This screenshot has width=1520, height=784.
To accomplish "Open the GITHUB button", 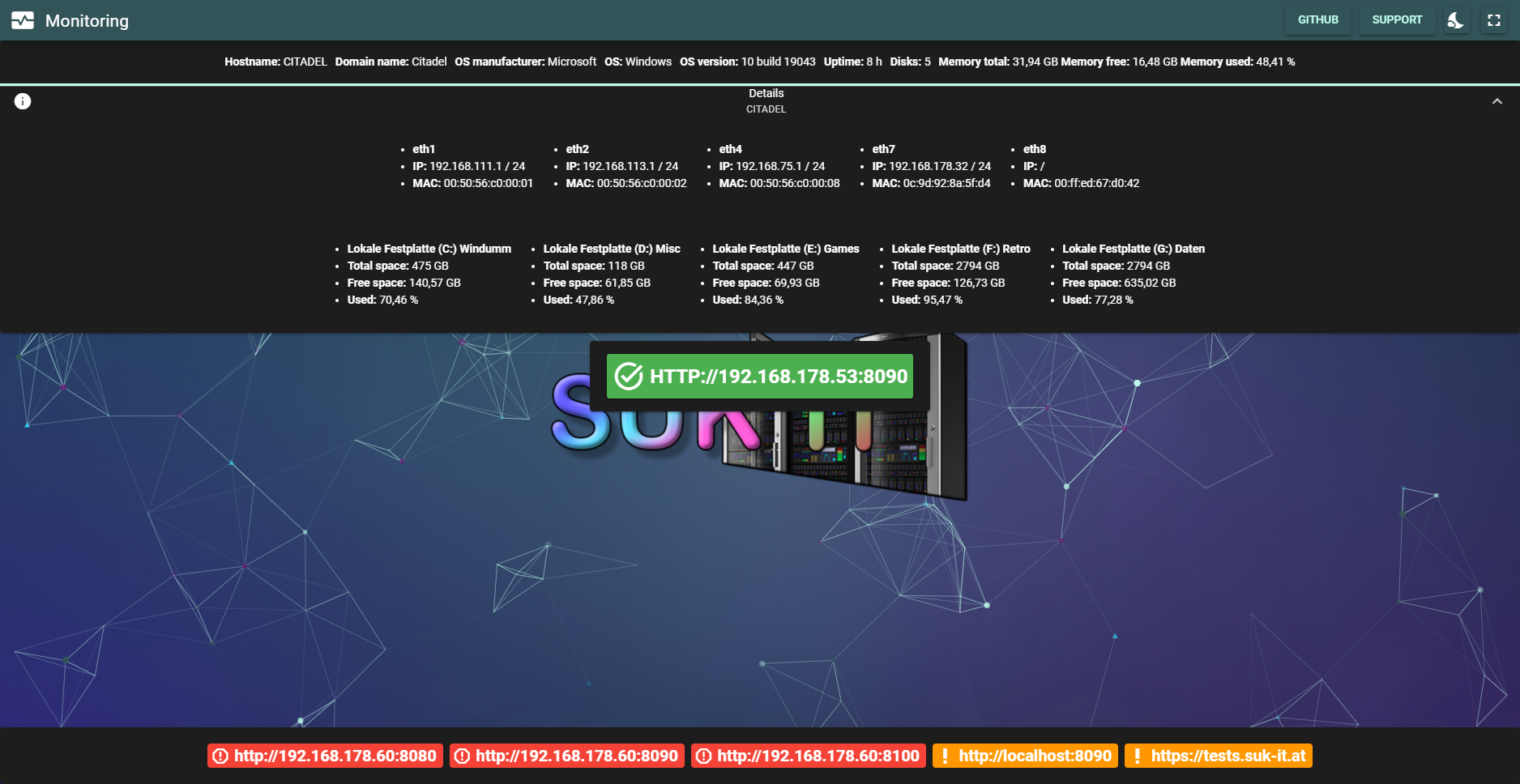I will pyautogui.click(x=1318, y=20).
